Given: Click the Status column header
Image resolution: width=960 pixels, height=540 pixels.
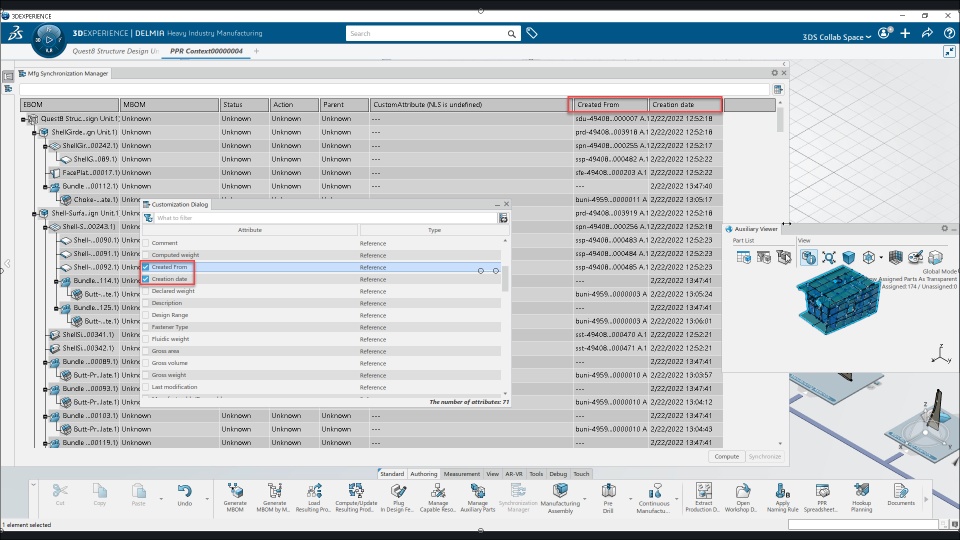Looking at the screenshot, I should pos(244,105).
